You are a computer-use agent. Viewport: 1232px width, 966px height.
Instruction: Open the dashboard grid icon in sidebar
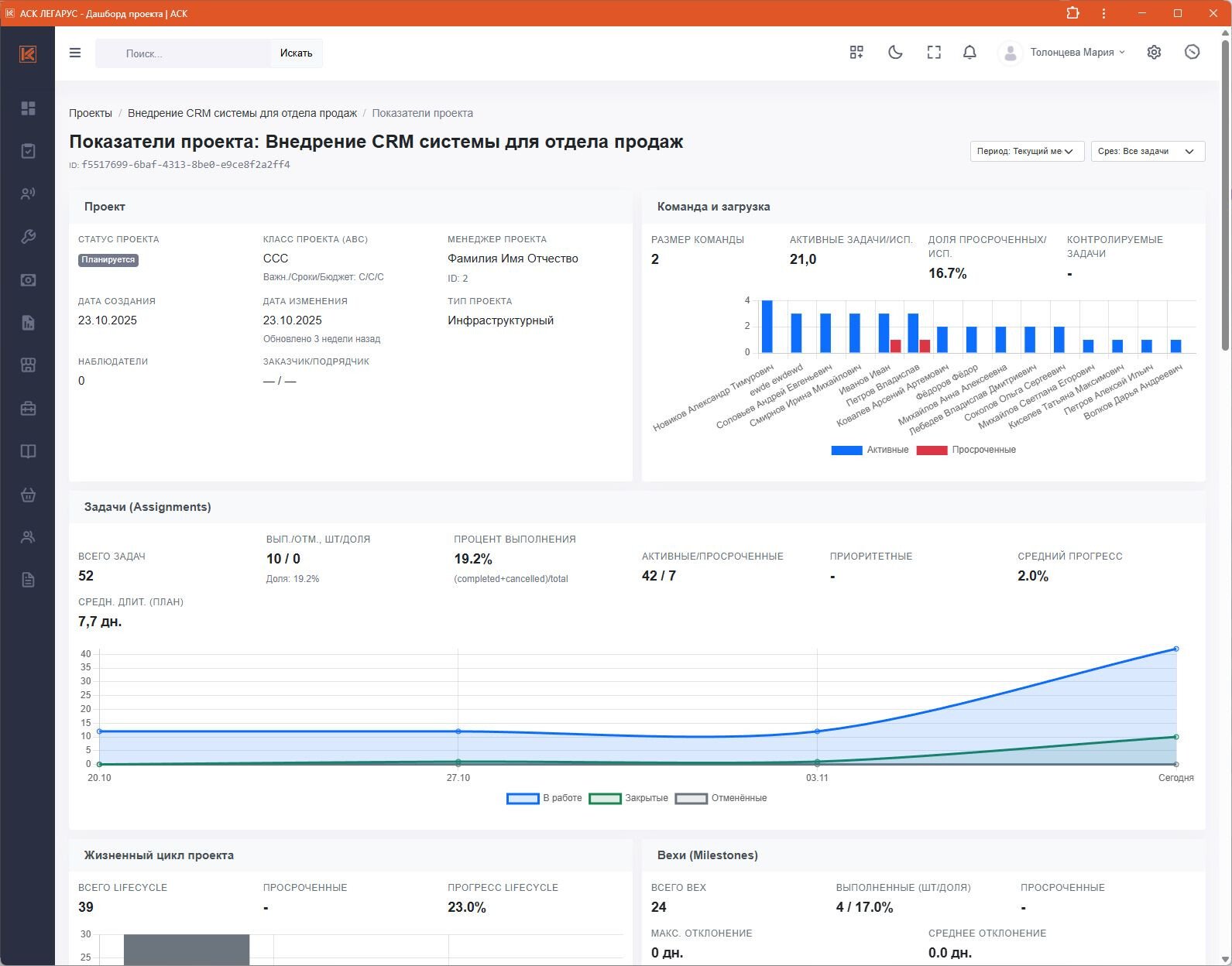click(28, 108)
